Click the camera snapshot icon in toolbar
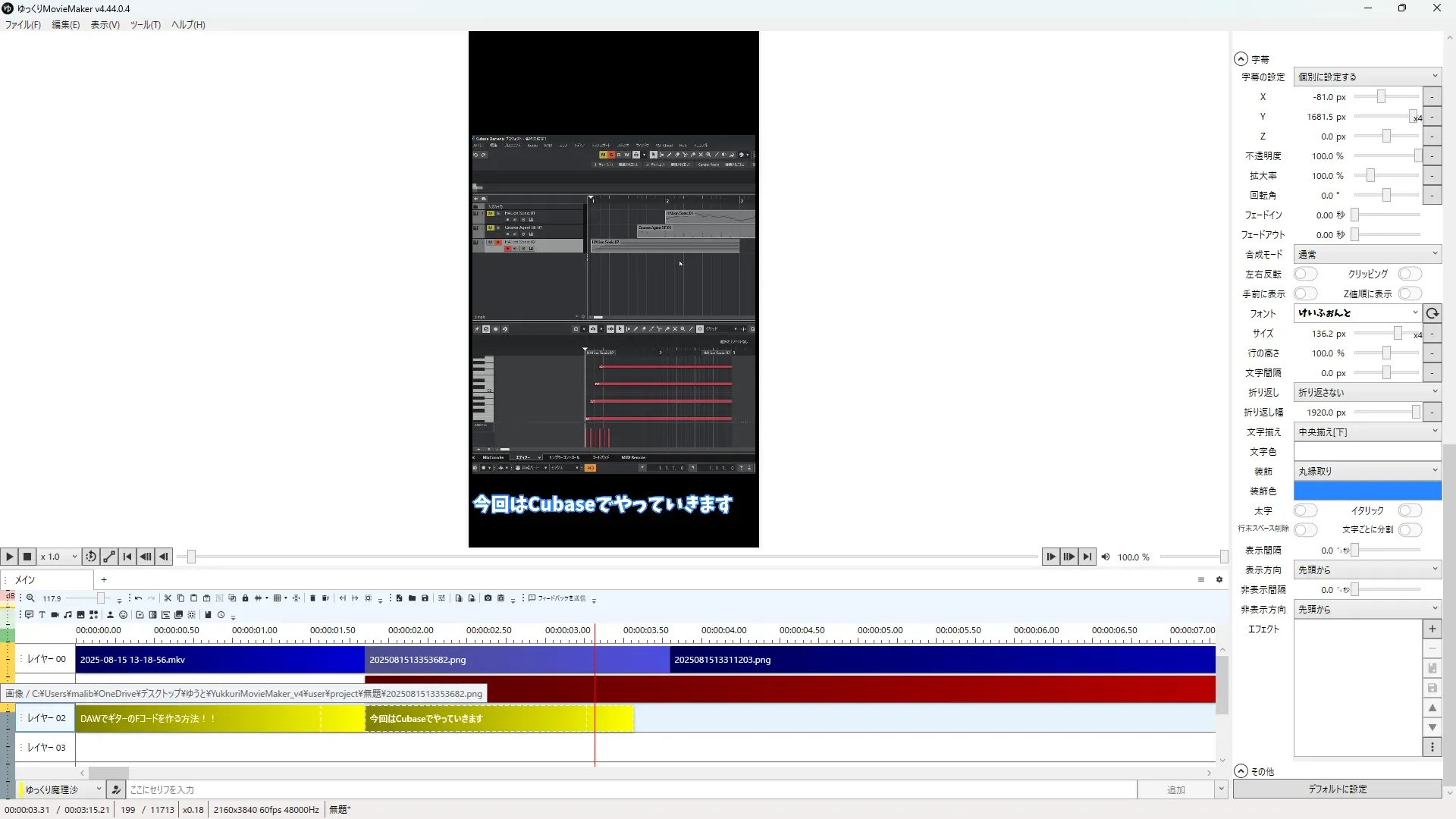The image size is (1456, 819). coord(488,598)
